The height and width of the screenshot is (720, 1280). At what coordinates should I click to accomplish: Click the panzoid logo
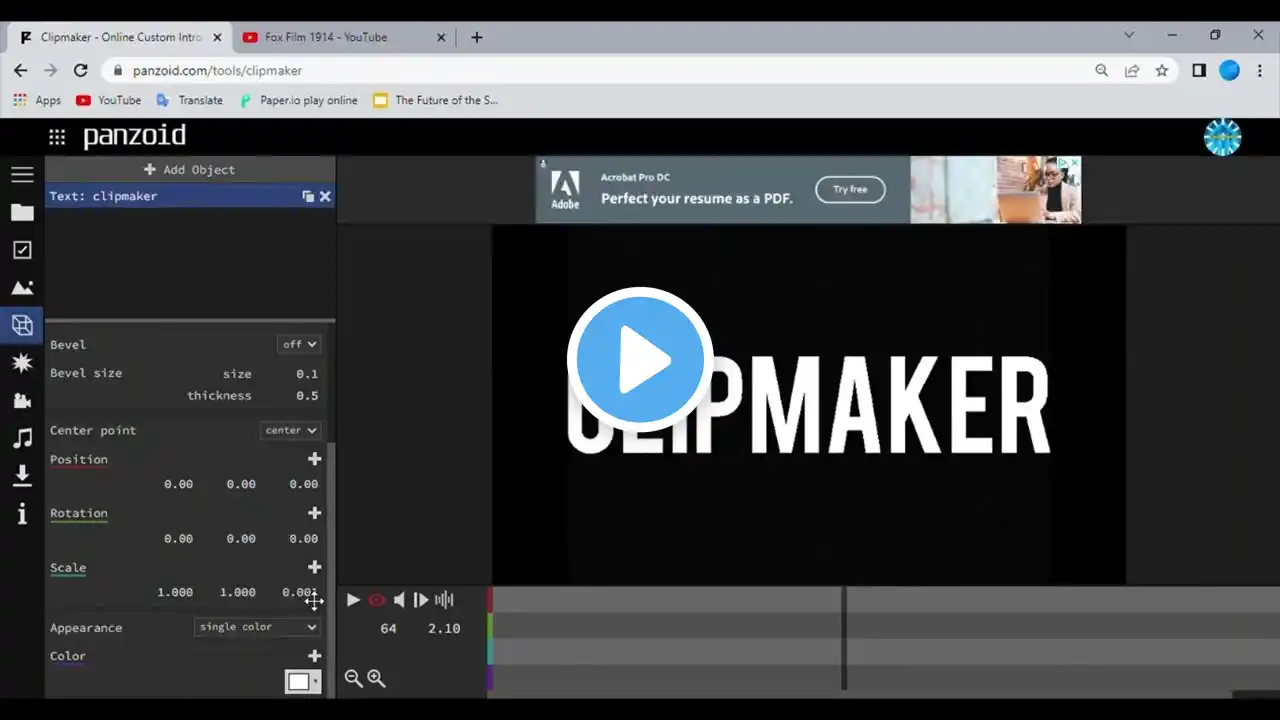(x=134, y=136)
